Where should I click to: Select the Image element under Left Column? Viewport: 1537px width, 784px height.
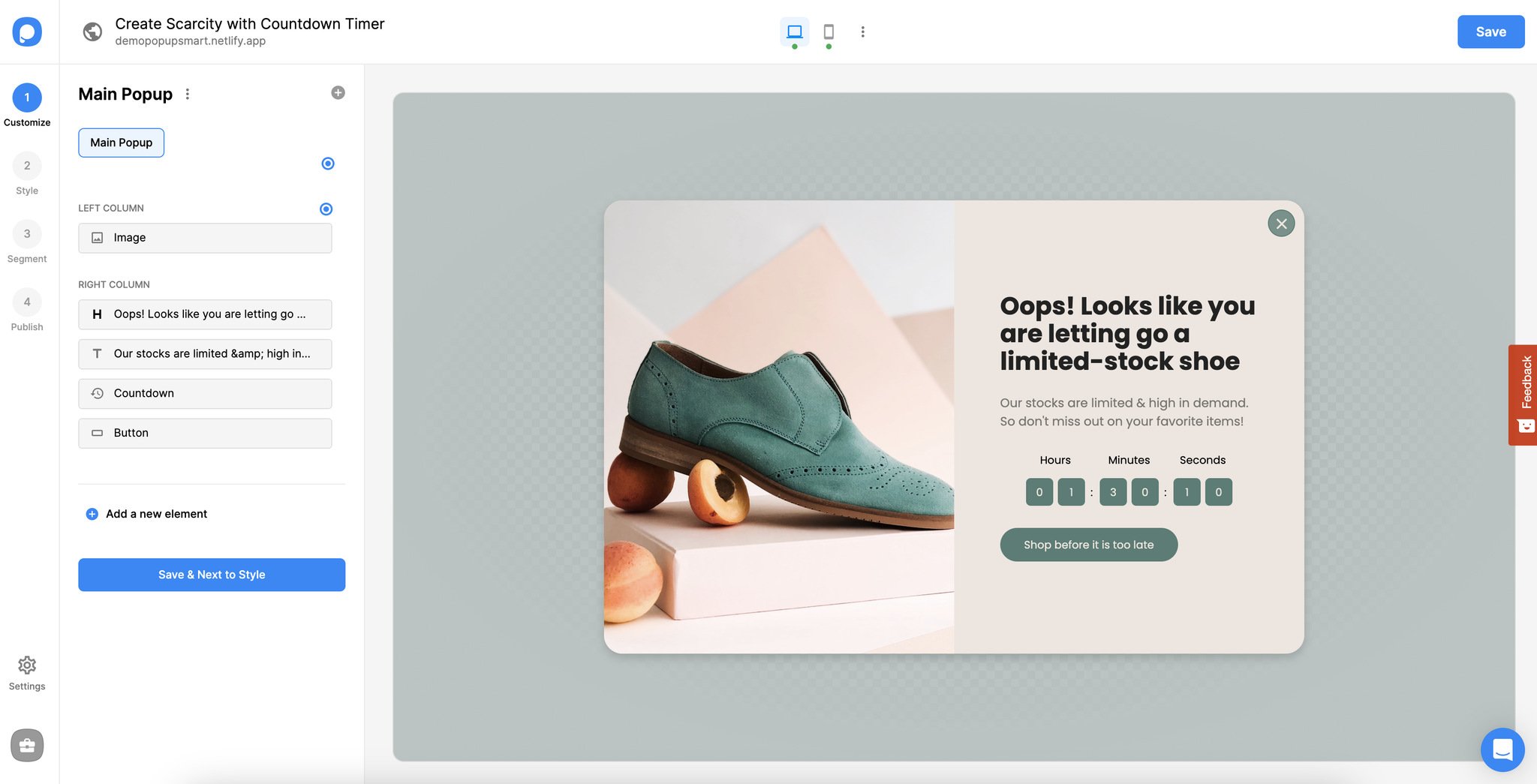[205, 238]
